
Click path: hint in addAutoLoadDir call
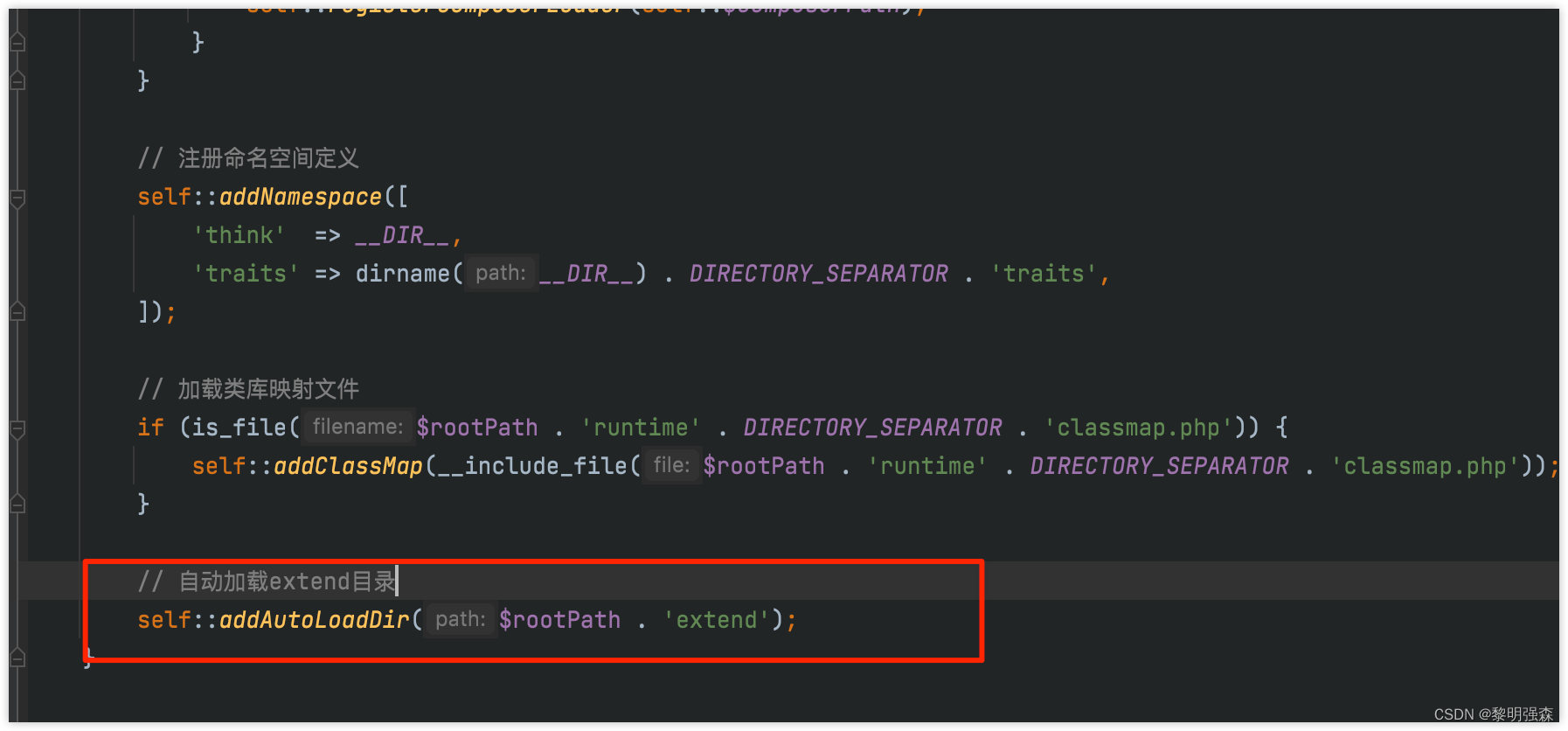(x=461, y=620)
